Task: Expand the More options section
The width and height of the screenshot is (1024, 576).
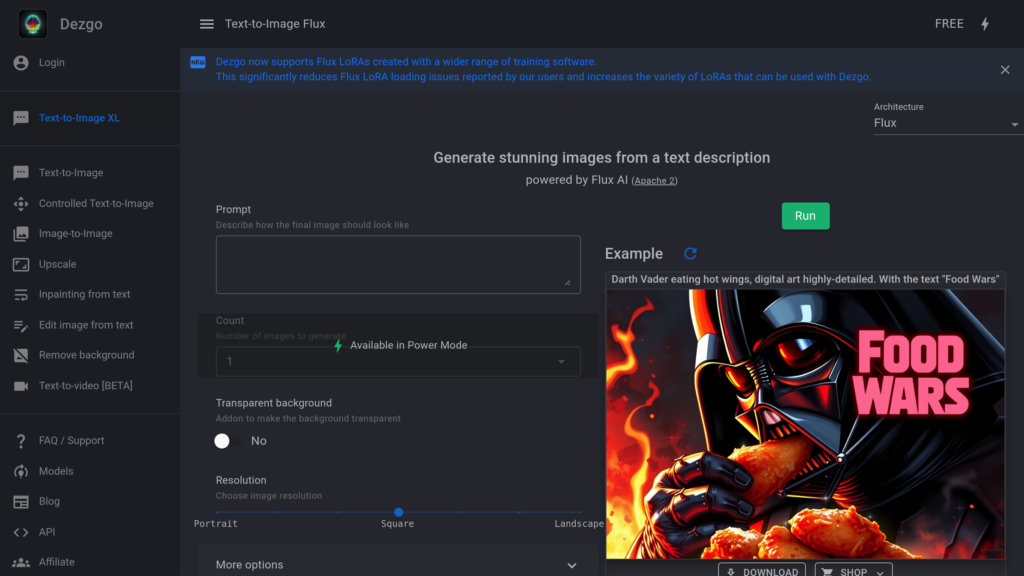Action: (398, 565)
